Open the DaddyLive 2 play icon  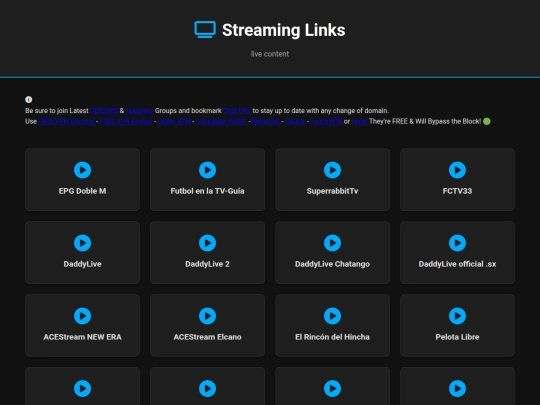[207, 243]
